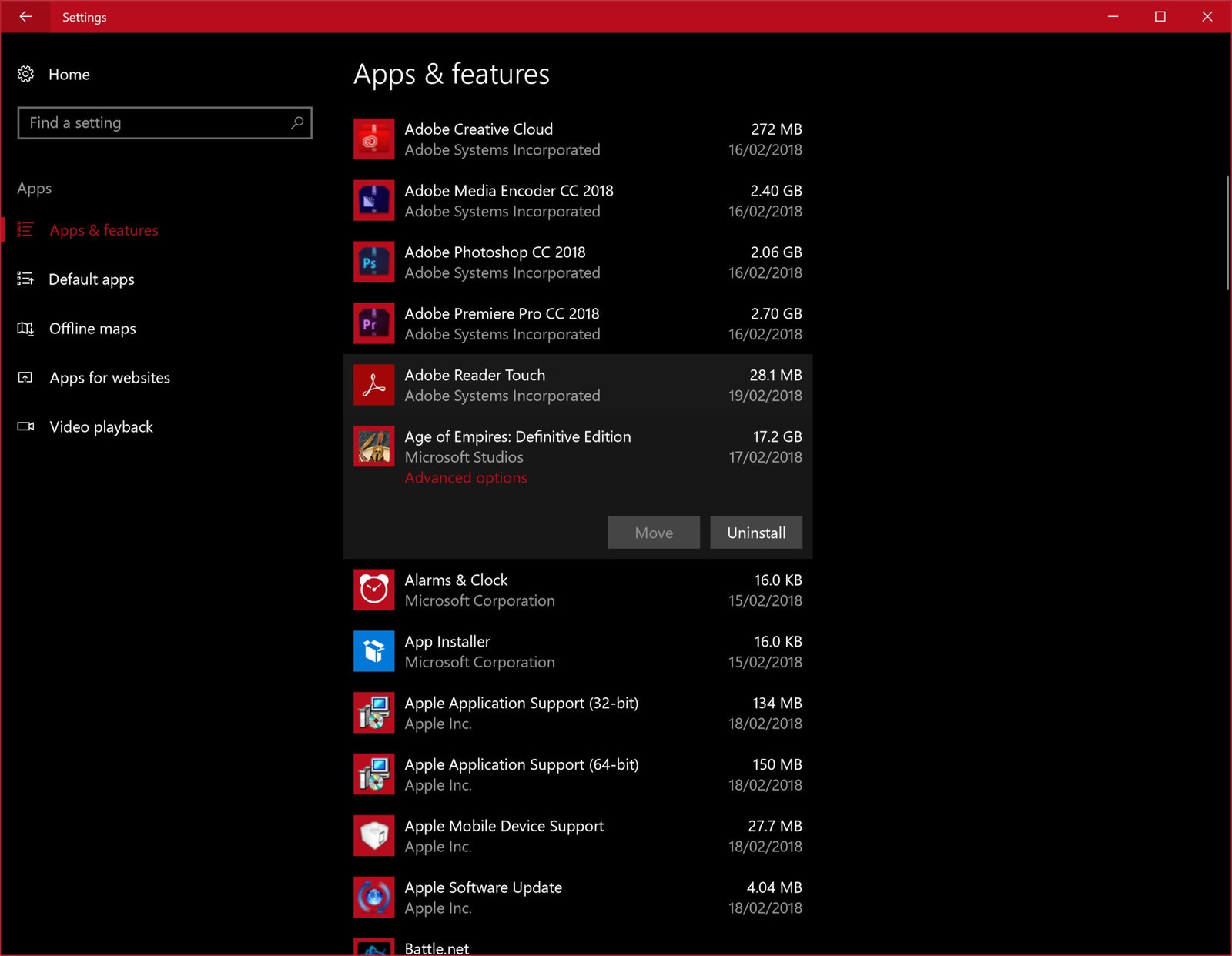Click the Adobe Premiere Pro CC icon
Screen dimensions: 1232x956
click(x=374, y=323)
